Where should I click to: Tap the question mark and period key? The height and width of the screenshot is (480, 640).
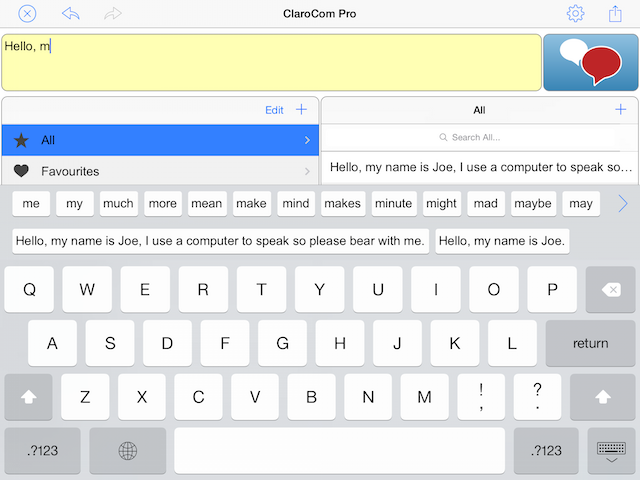click(538, 397)
